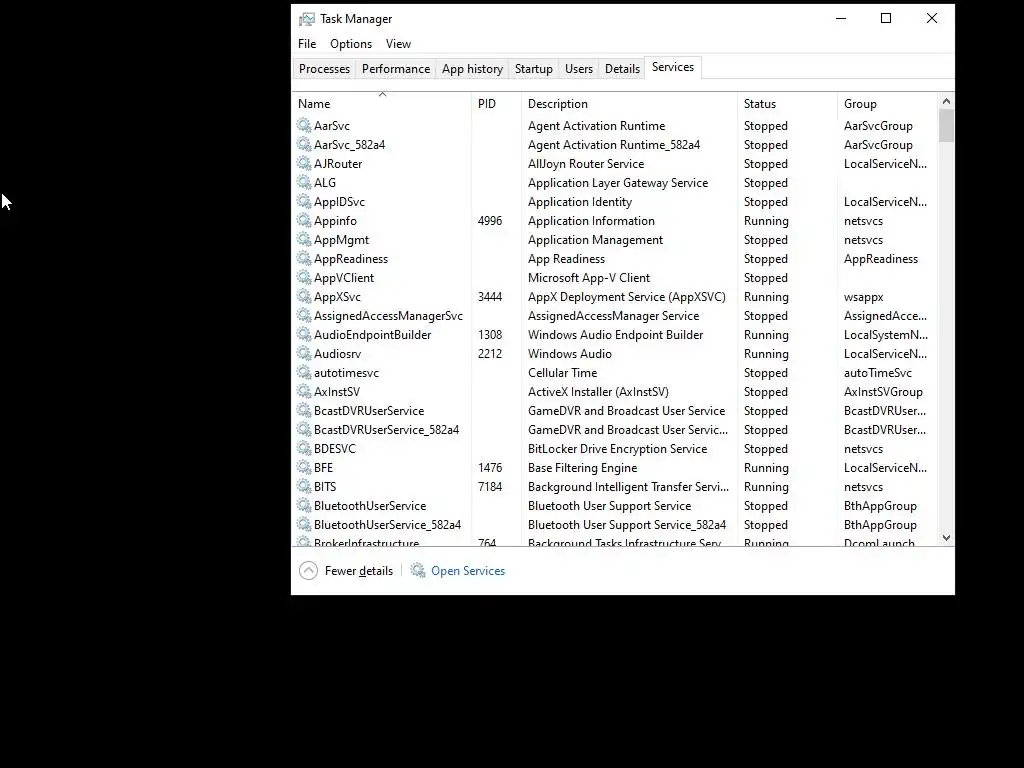Click the vertical scrollbar thumb
Screen dimensions: 1024x768
(x=946, y=125)
